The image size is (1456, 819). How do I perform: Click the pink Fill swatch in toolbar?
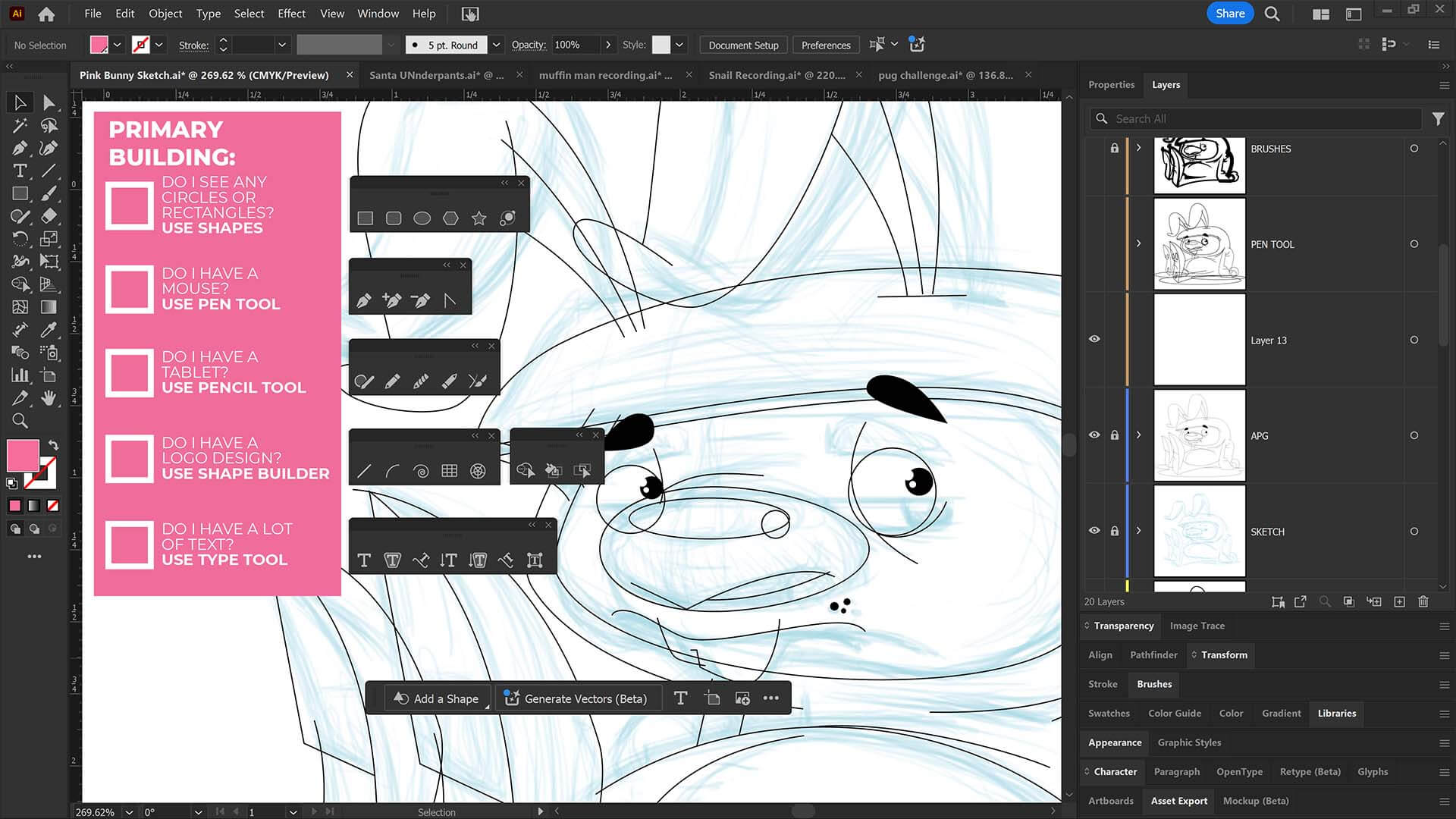pos(23,456)
